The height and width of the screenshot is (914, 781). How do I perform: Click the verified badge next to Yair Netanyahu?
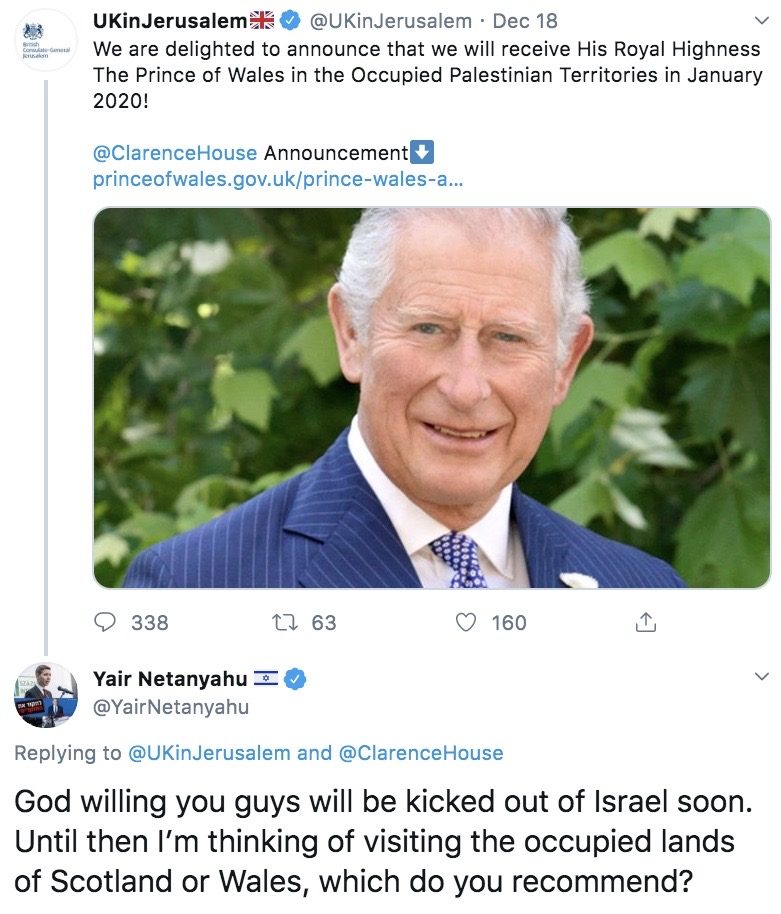click(295, 680)
